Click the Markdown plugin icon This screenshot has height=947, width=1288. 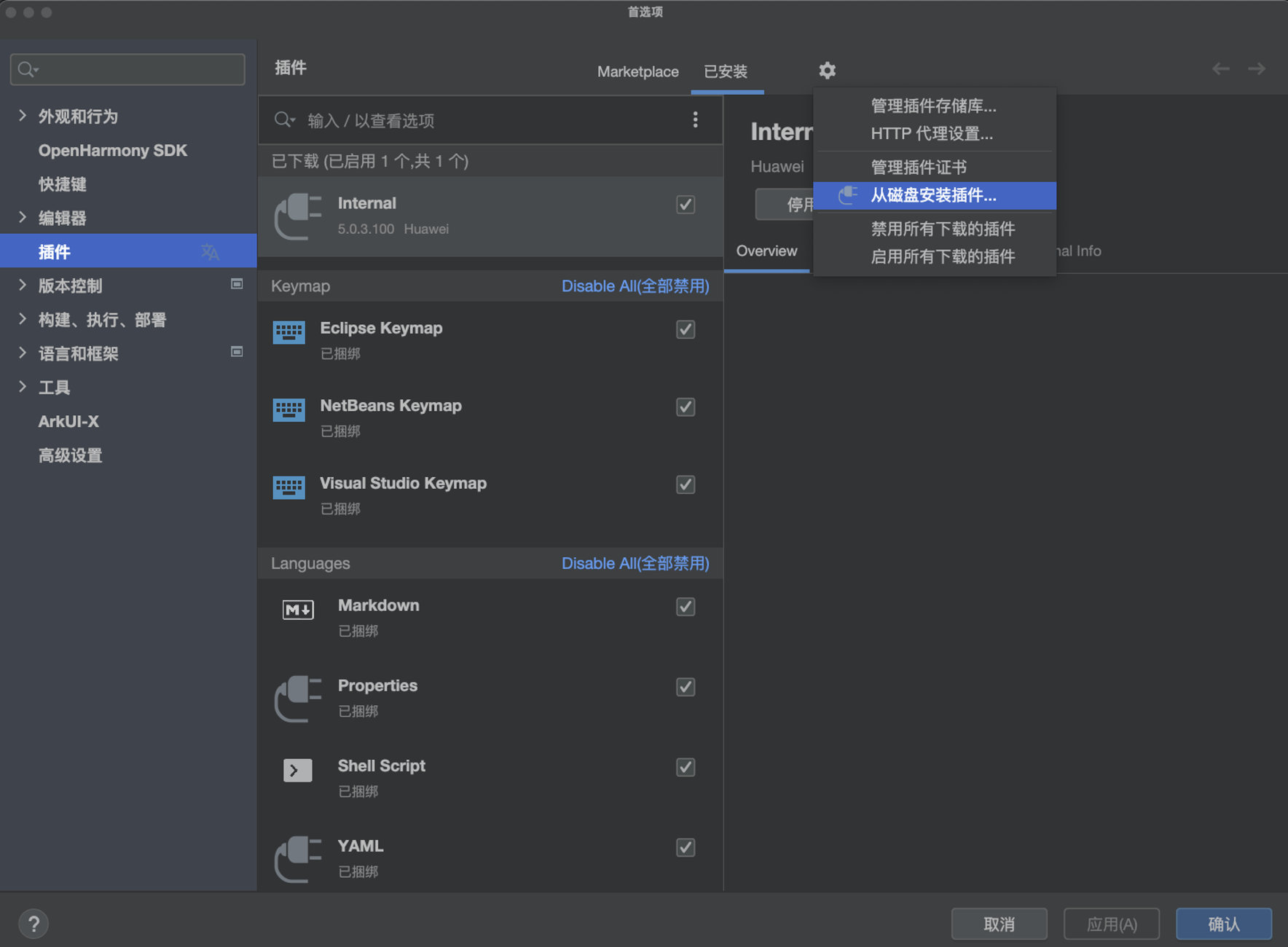[298, 610]
